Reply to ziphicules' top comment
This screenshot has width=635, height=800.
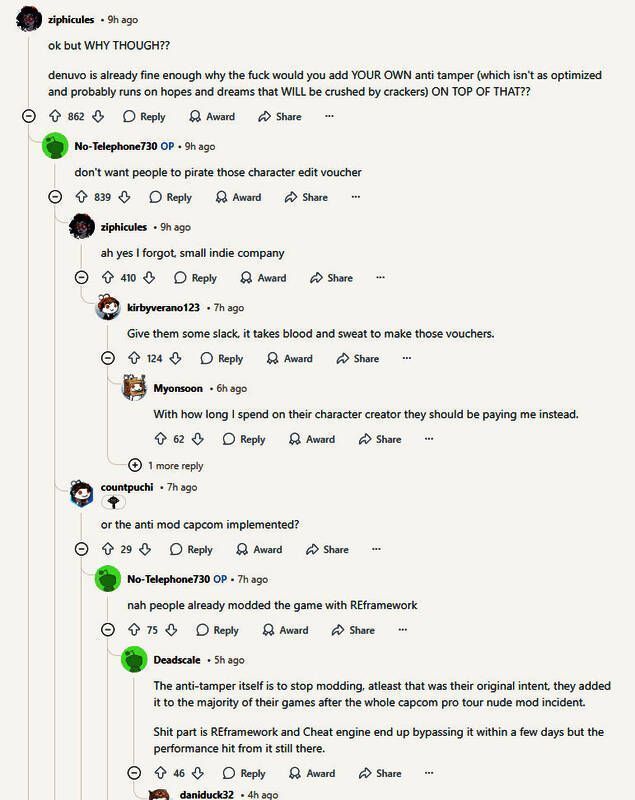point(143,117)
